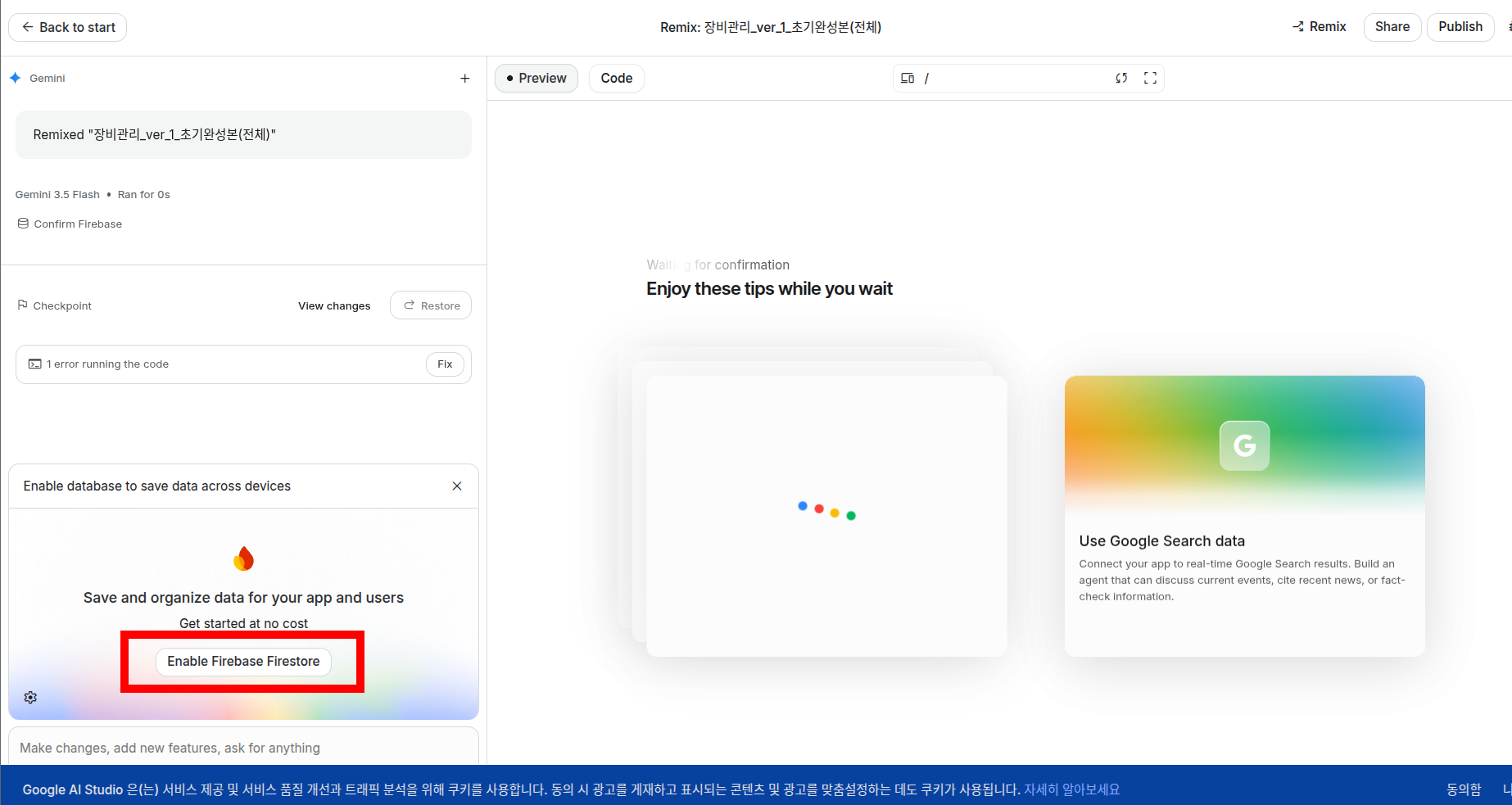Viewport: 1512px width, 805px height.
Task: Open preview in fullscreen mode
Action: [x=1151, y=79]
